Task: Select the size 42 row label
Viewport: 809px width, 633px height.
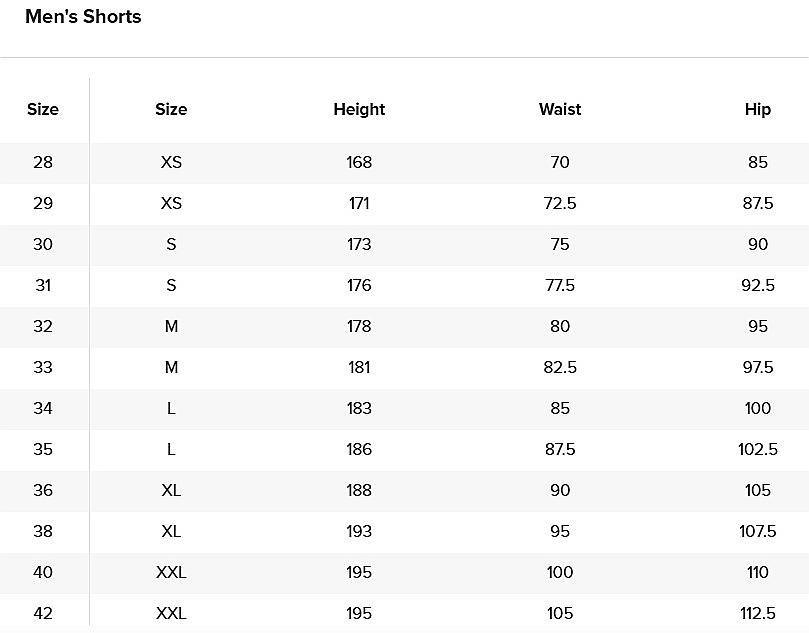Action: point(43,613)
